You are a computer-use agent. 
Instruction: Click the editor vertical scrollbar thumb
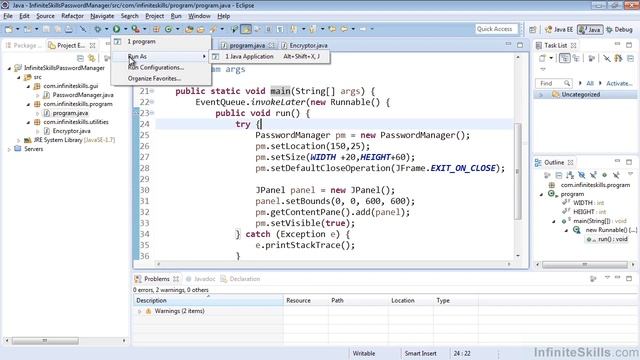point(518,171)
